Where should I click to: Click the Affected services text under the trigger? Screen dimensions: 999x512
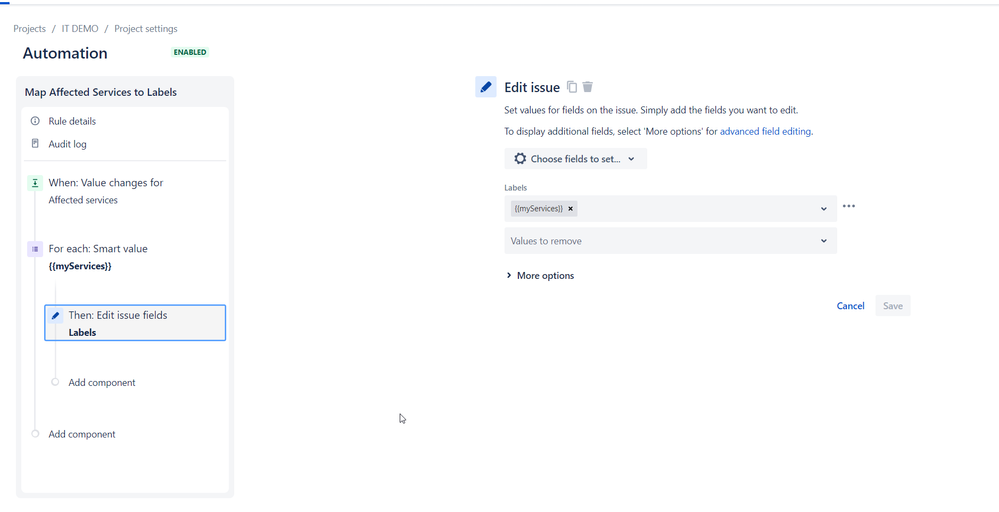(83, 200)
